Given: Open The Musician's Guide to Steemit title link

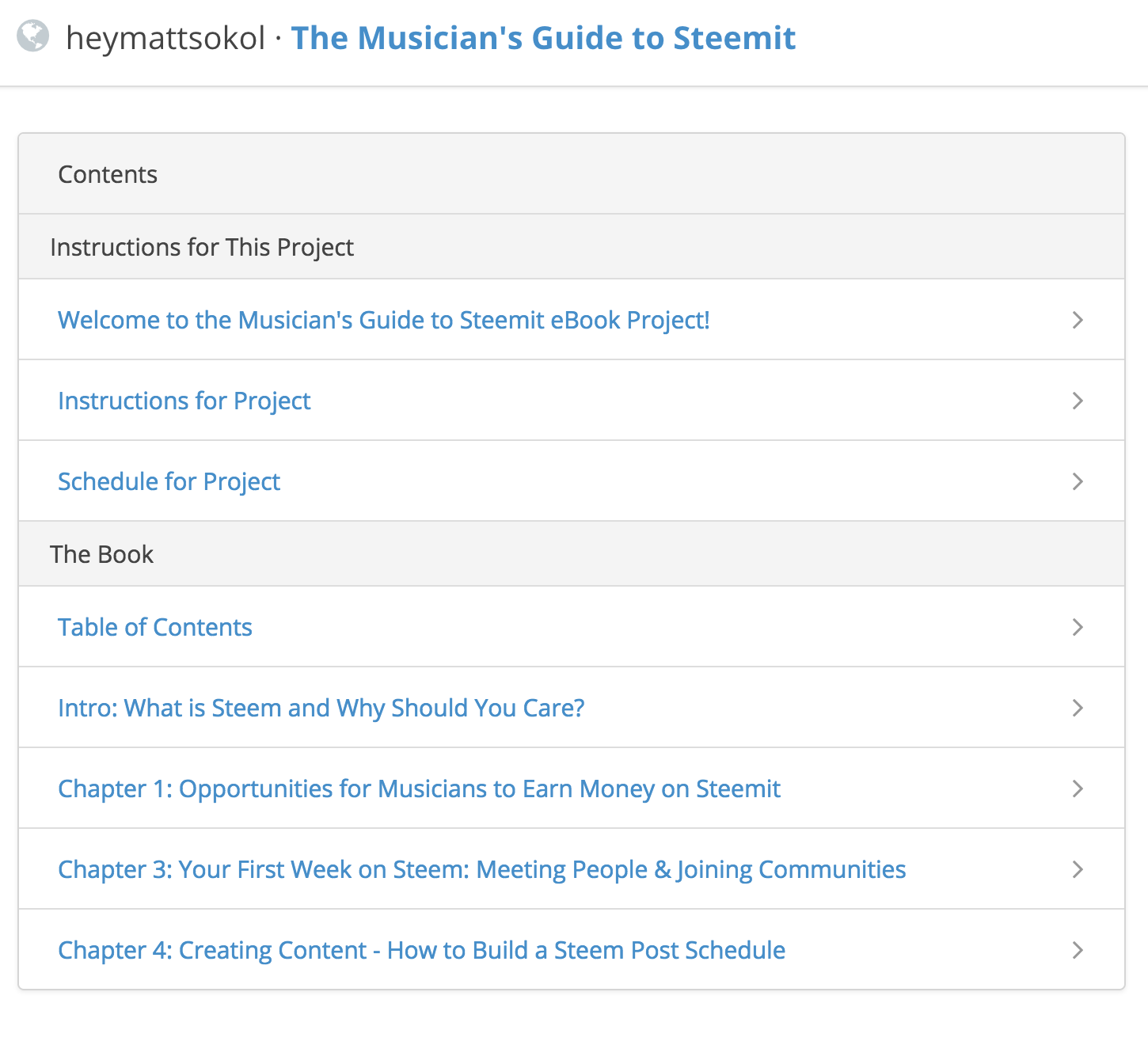Looking at the screenshot, I should click(543, 38).
